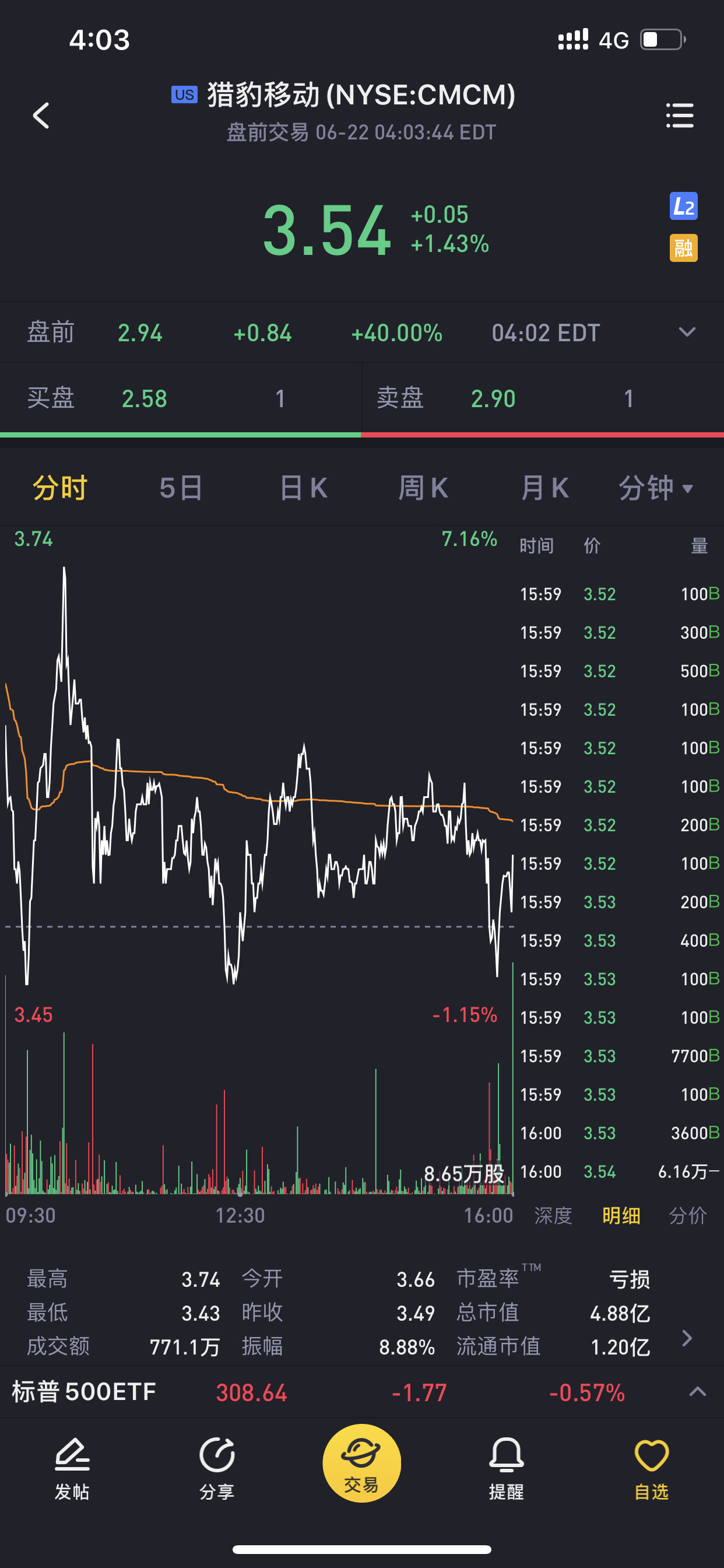Screen dimensions: 724x1568
Task: Set a 提醒 price alert
Action: click(506, 1469)
